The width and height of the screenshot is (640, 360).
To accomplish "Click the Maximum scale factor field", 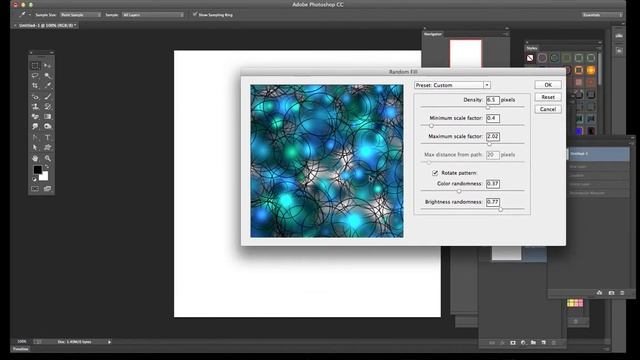I will tap(493, 136).
